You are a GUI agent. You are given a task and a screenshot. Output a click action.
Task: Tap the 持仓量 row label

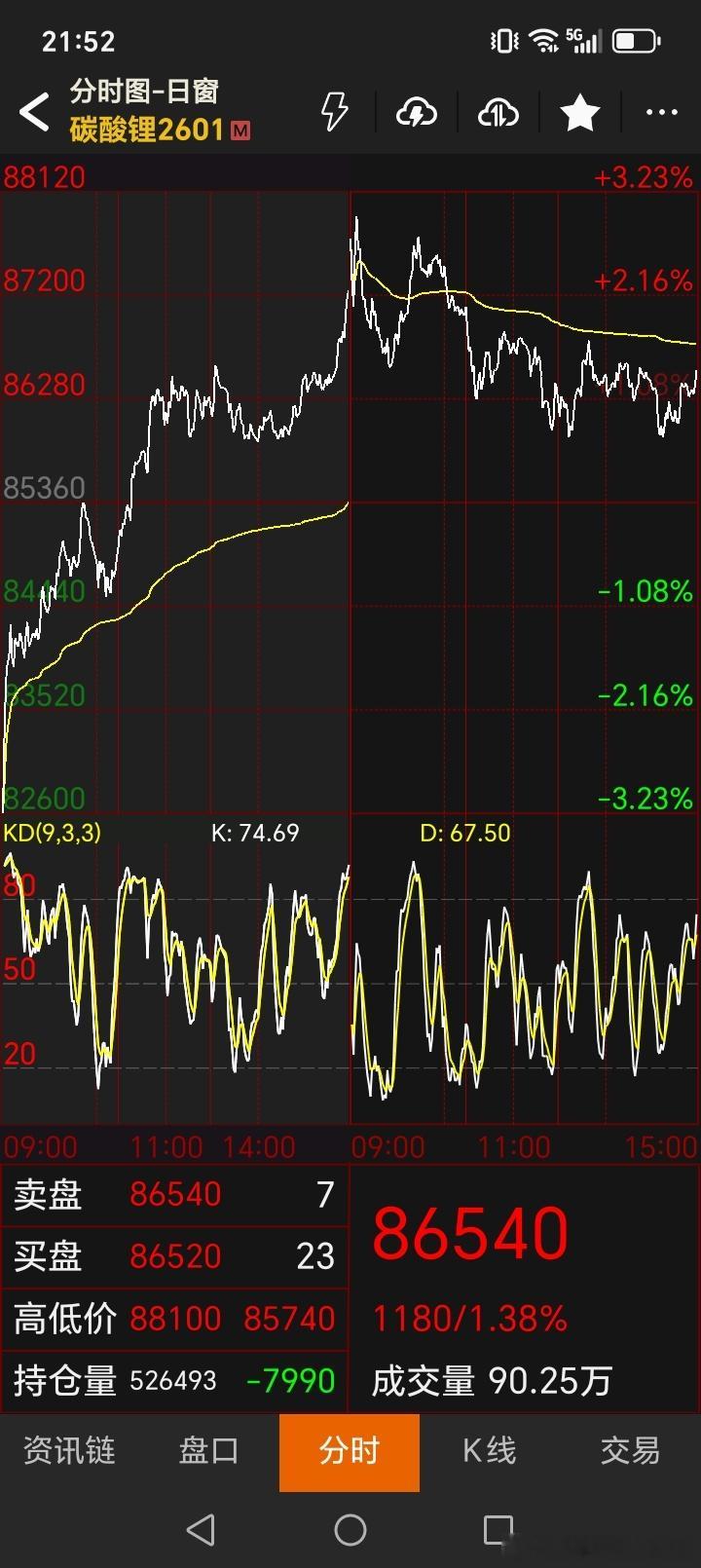(x=65, y=1381)
